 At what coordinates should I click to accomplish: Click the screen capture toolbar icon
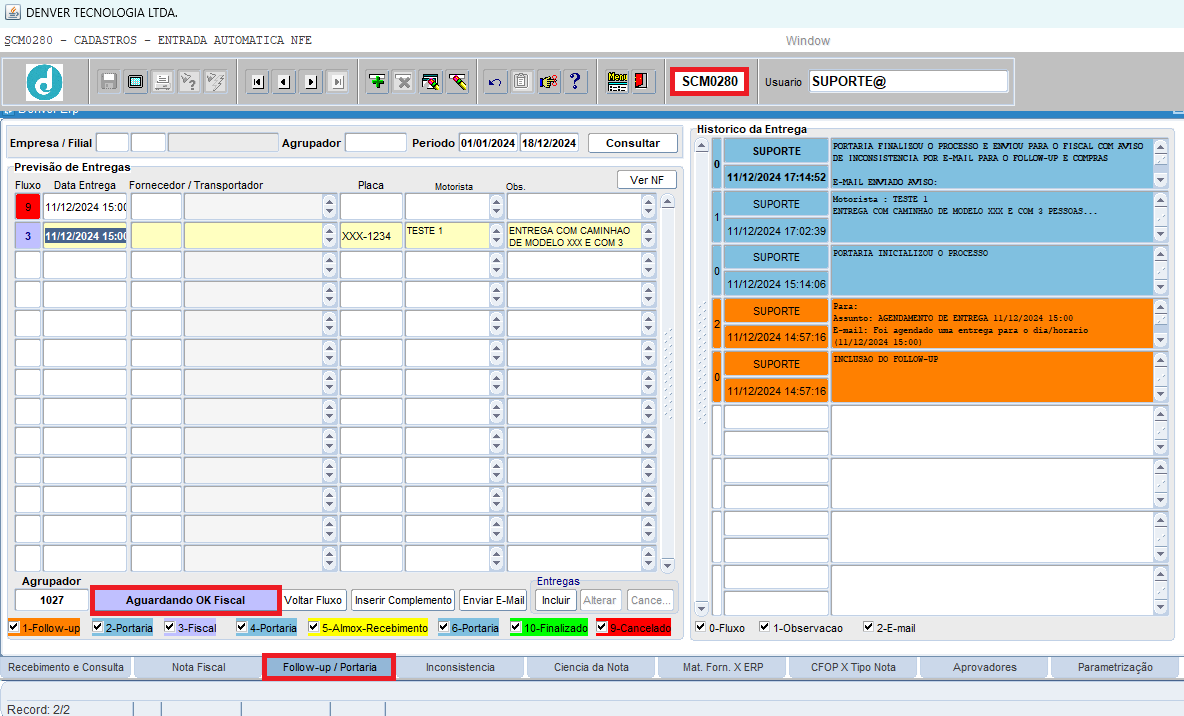click(136, 82)
